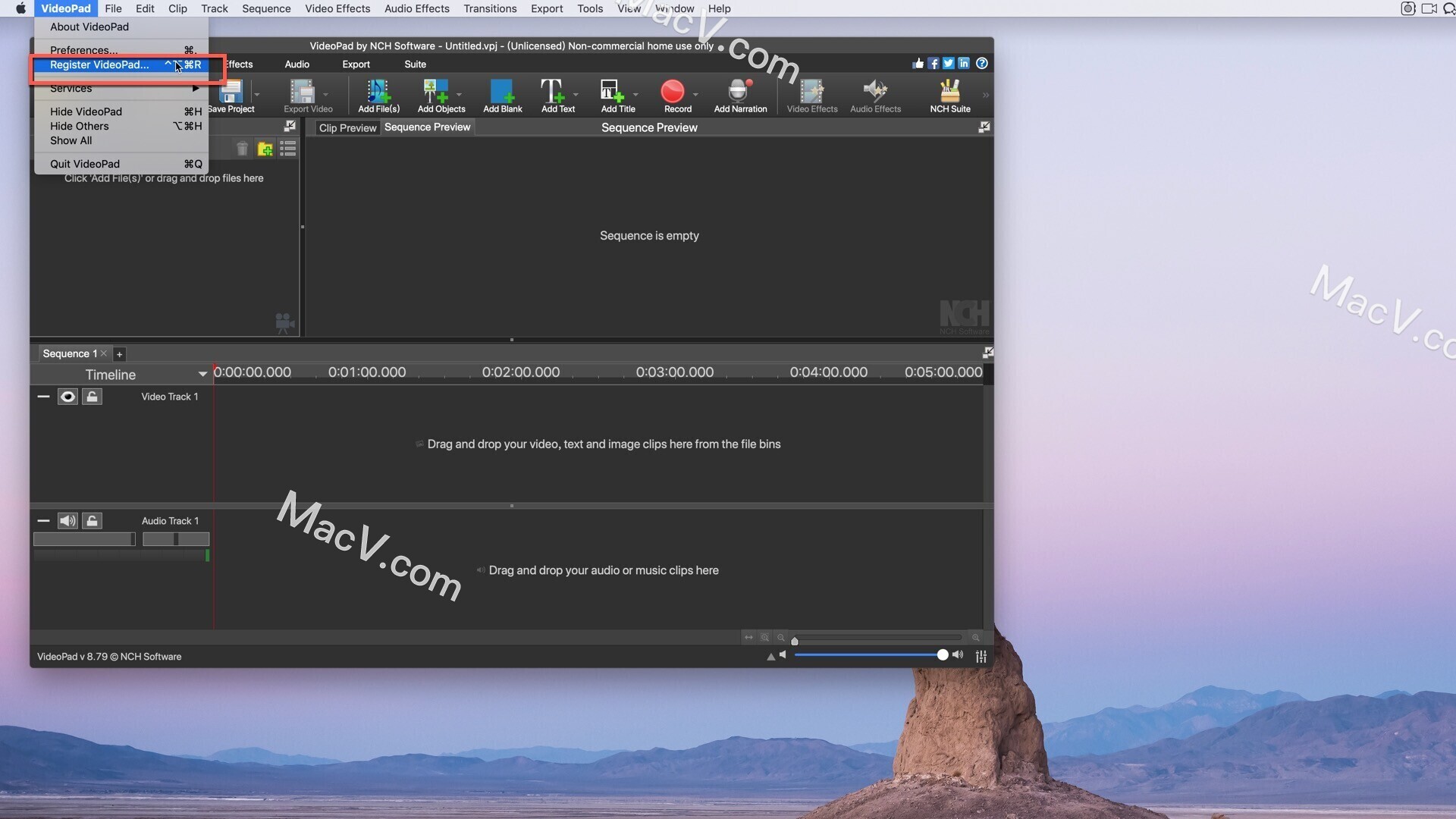Open the Add Objects dropdown arrow
Screen dimensions: 1456x819
(459, 95)
